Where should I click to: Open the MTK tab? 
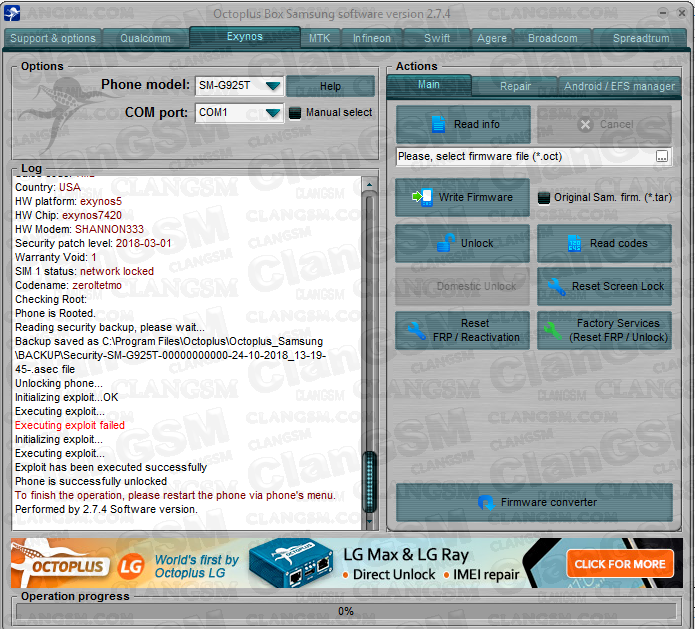click(x=320, y=38)
